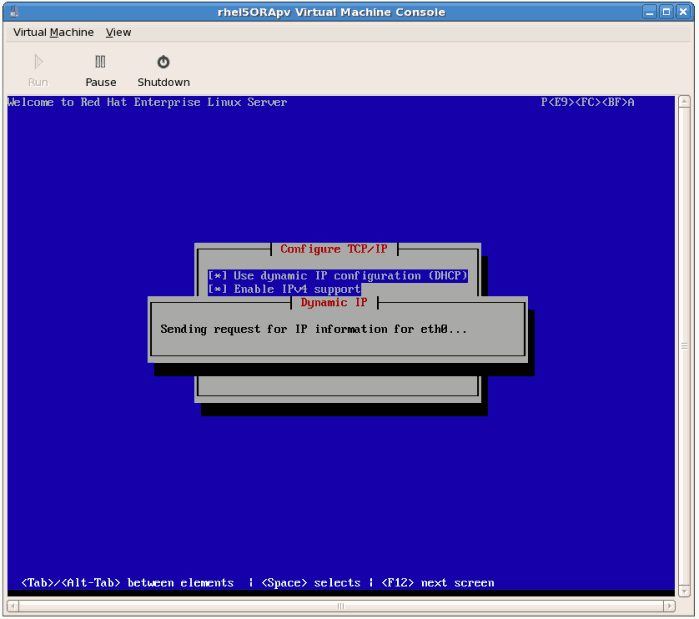
Task: Click the scroll left arrow
Action: (13, 606)
